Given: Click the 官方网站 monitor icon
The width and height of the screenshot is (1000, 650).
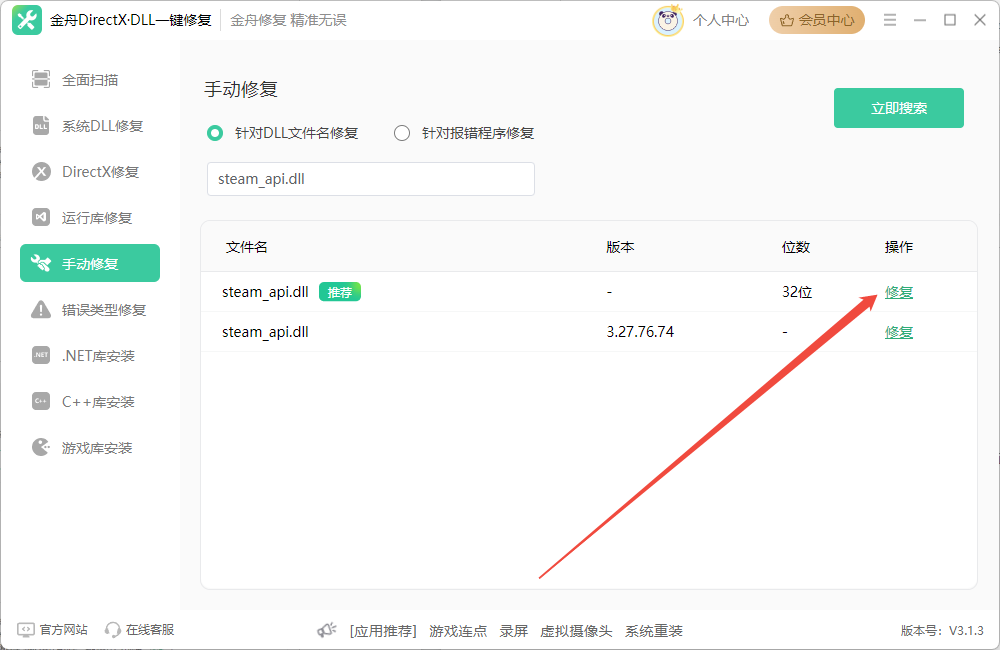Looking at the screenshot, I should (x=26, y=630).
